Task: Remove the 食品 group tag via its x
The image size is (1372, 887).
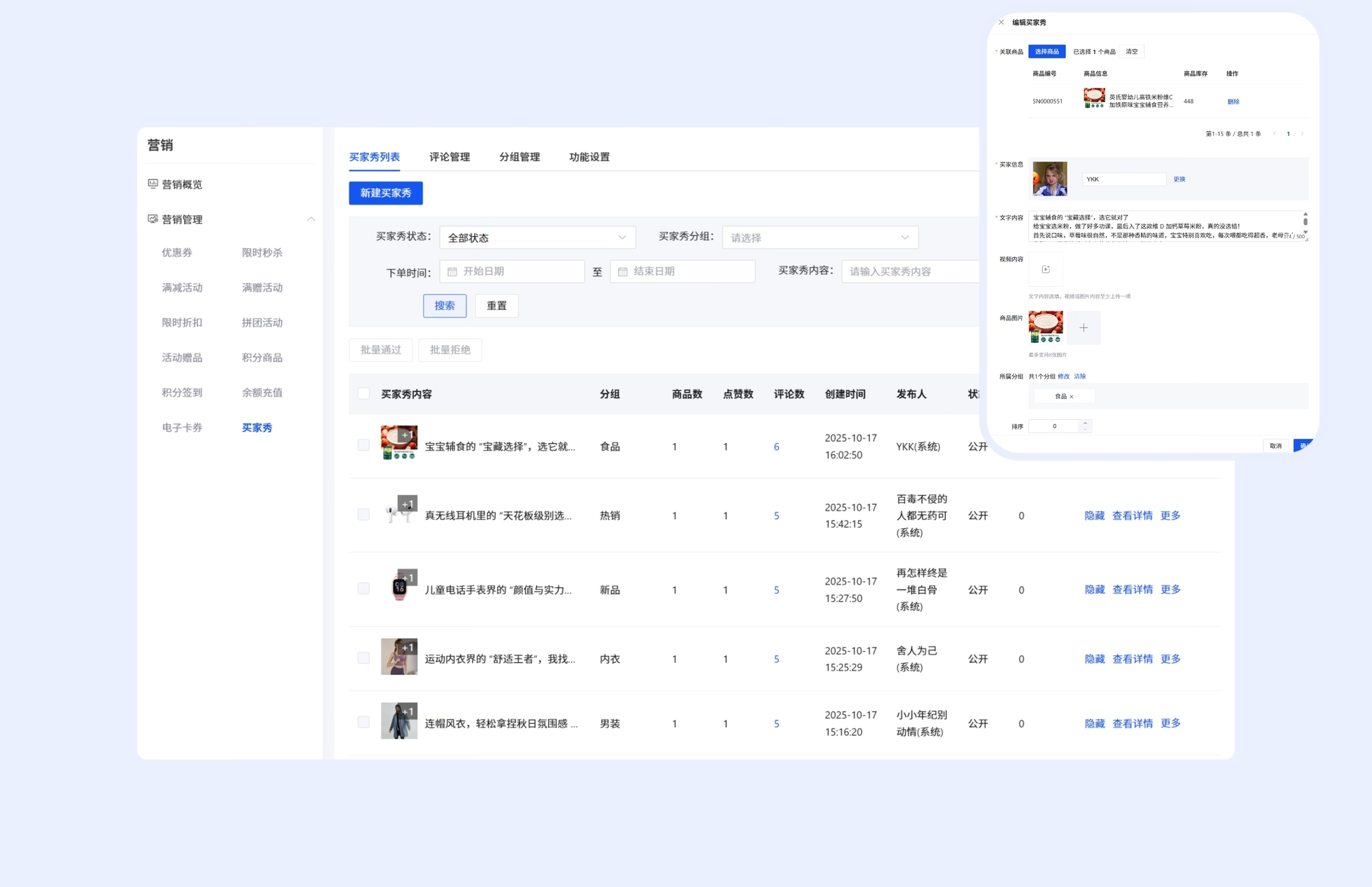Action: (x=1072, y=397)
